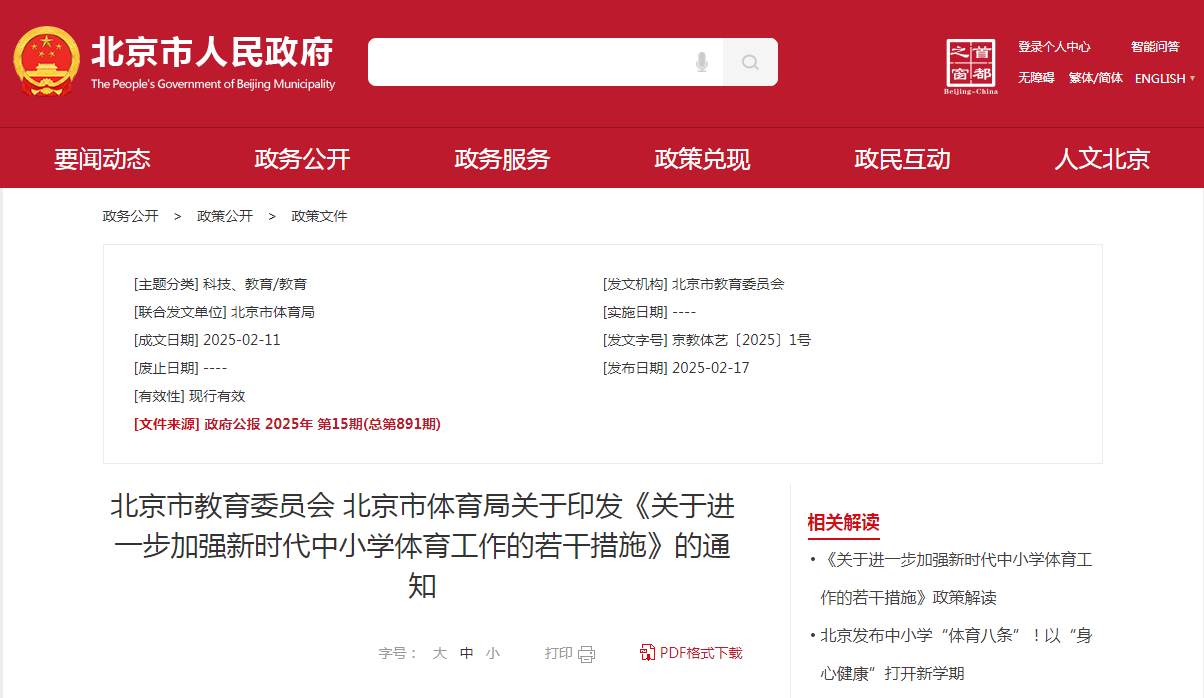Click PDF格式下载 download link
The width and height of the screenshot is (1204, 698).
[701, 654]
